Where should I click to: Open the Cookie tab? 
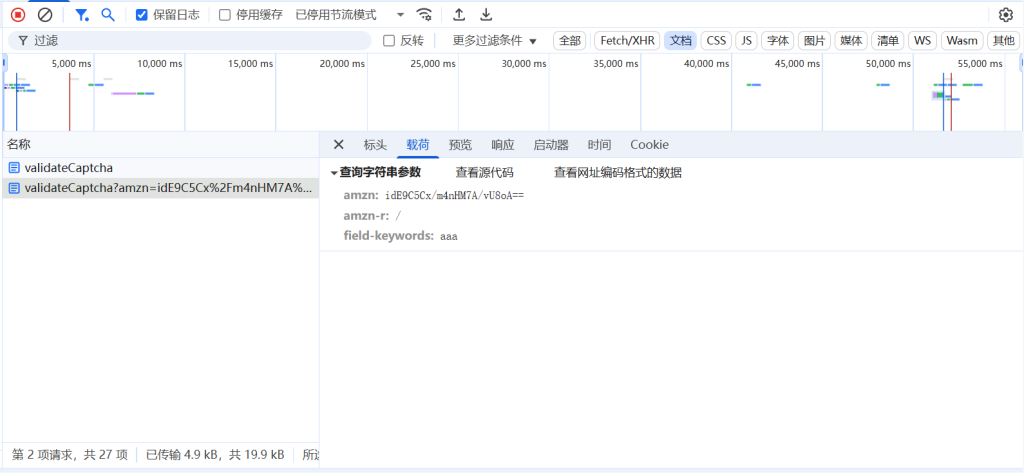[x=649, y=145]
